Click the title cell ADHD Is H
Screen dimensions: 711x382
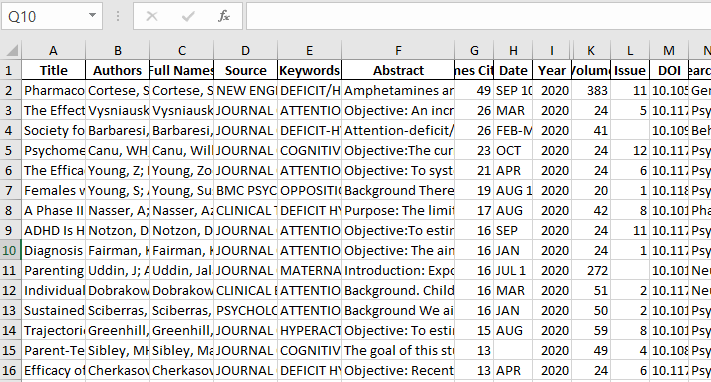pyautogui.click(x=54, y=230)
